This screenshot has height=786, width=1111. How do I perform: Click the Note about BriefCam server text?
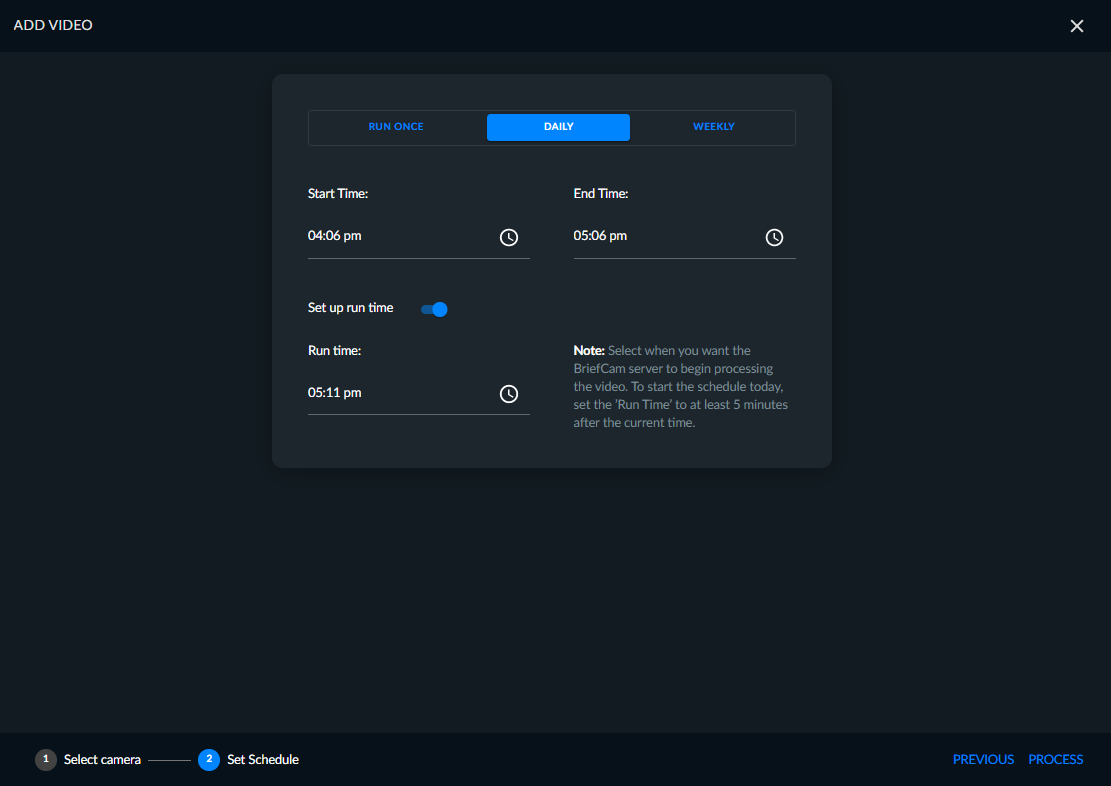681,386
